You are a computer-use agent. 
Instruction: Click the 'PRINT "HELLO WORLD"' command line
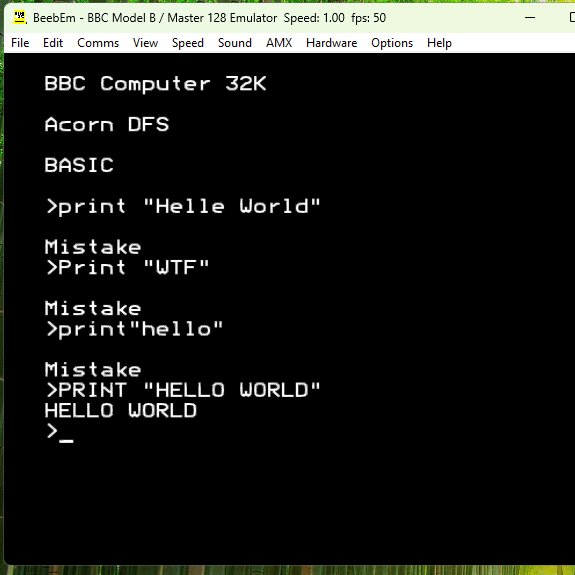click(x=183, y=390)
